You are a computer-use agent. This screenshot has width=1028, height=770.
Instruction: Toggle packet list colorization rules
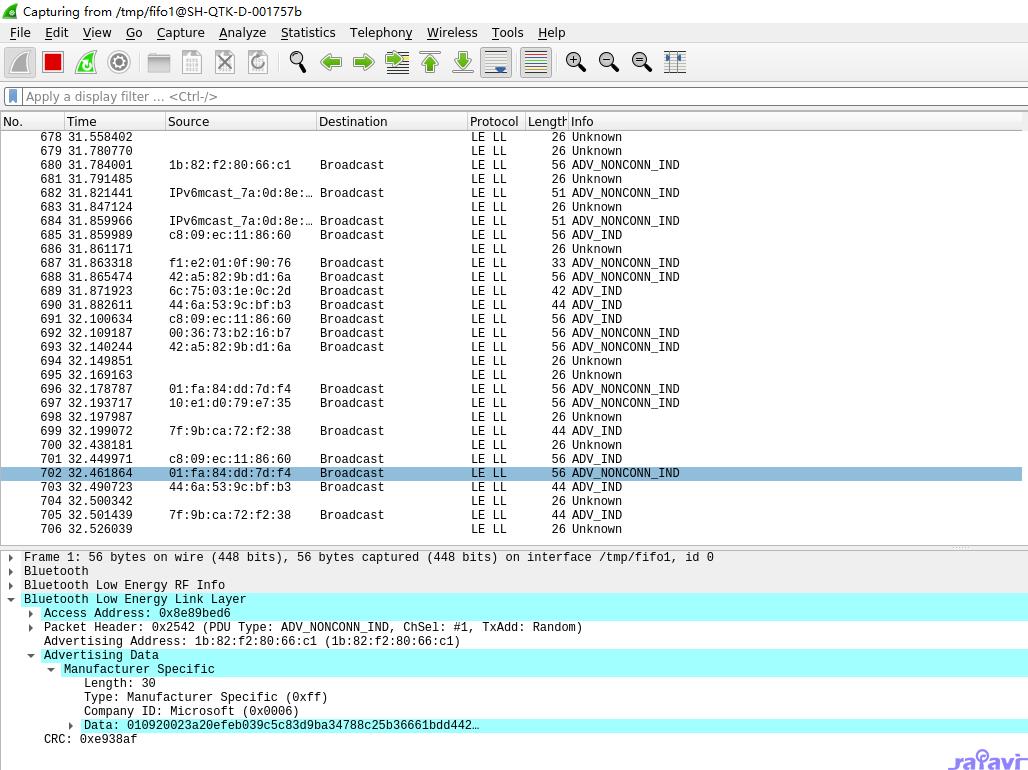536,62
